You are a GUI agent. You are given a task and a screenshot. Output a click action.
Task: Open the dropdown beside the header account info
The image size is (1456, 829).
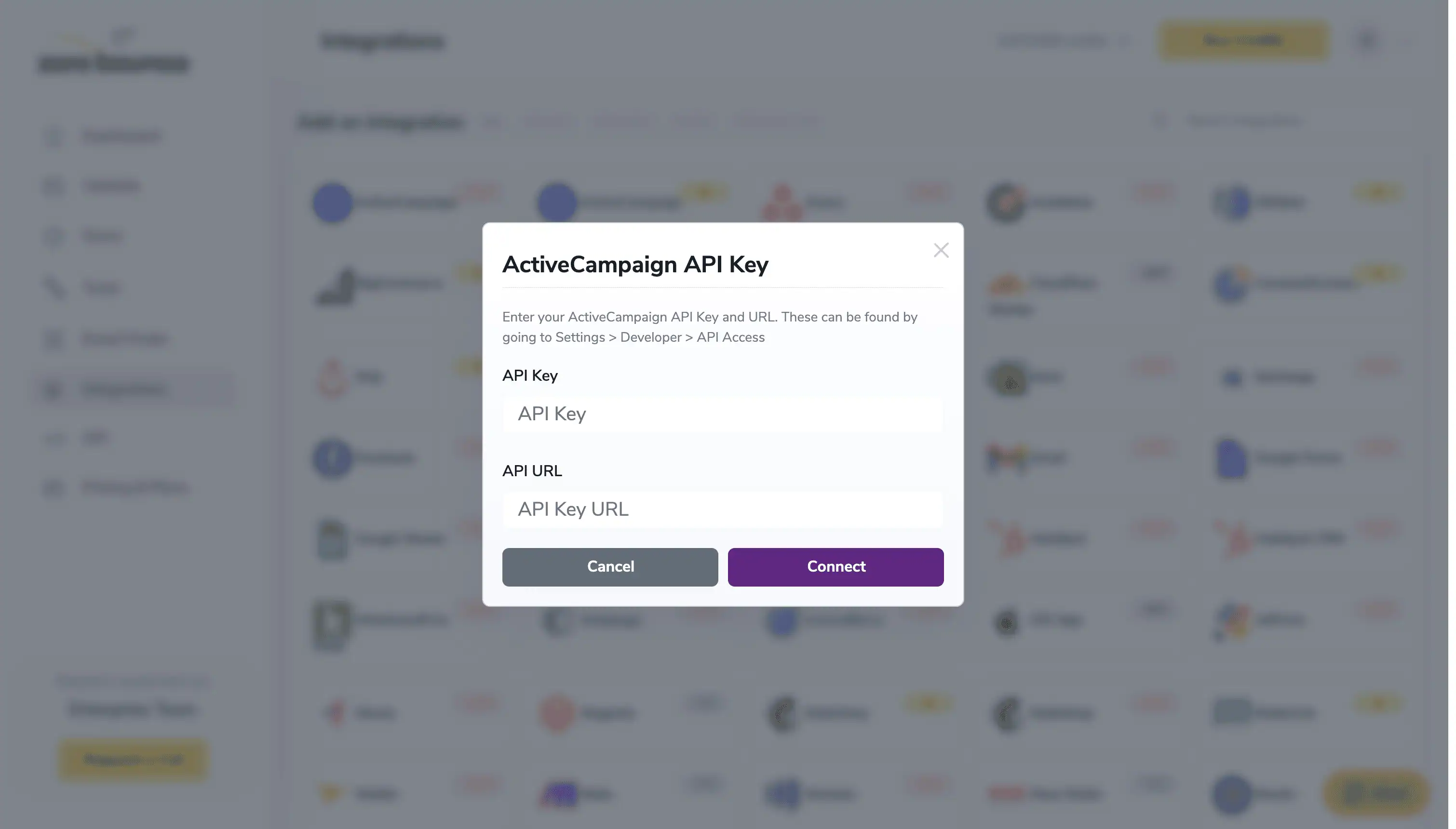point(1126,40)
